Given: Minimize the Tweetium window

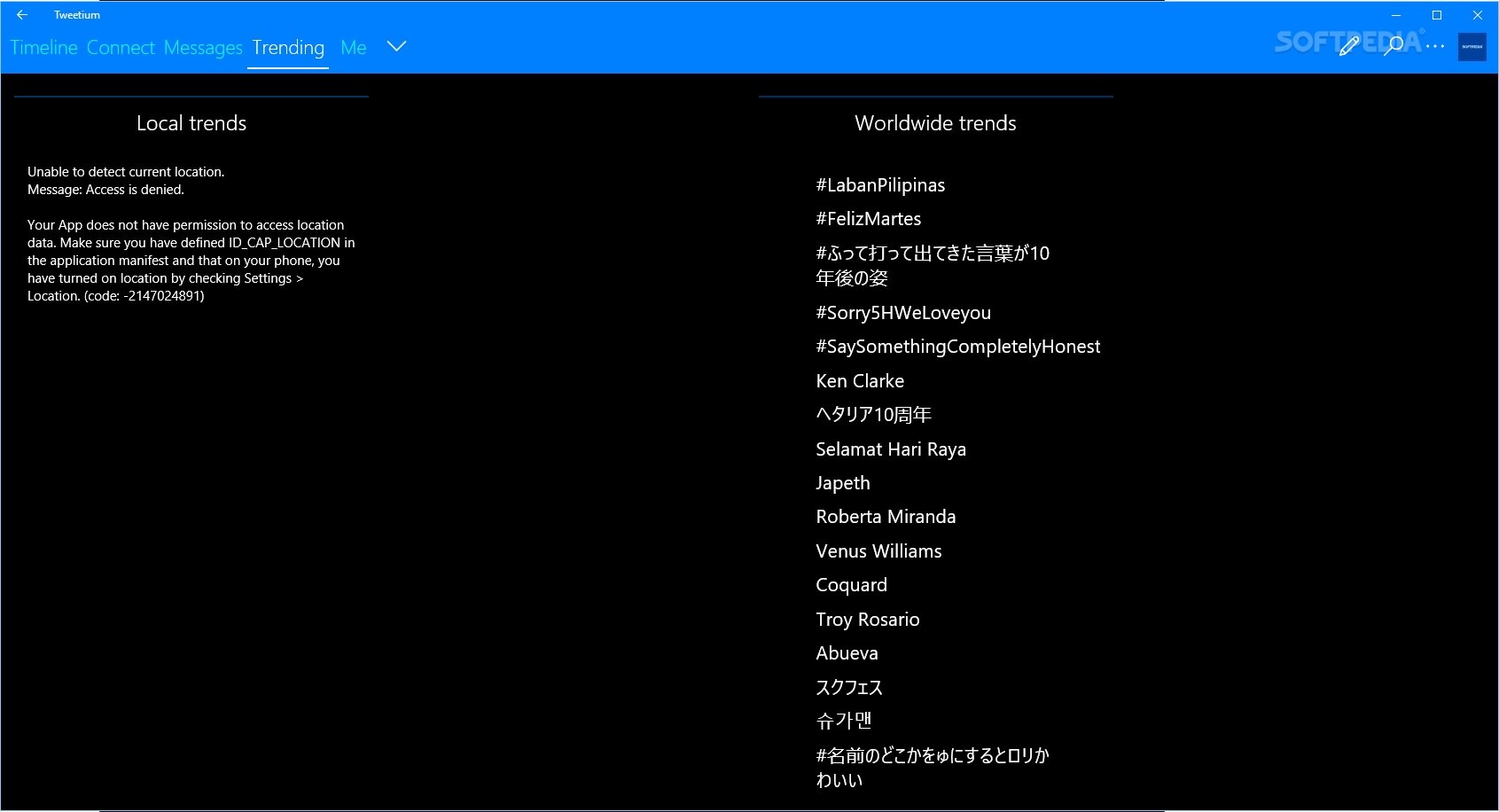Looking at the screenshot, I should click(1396, 15).
